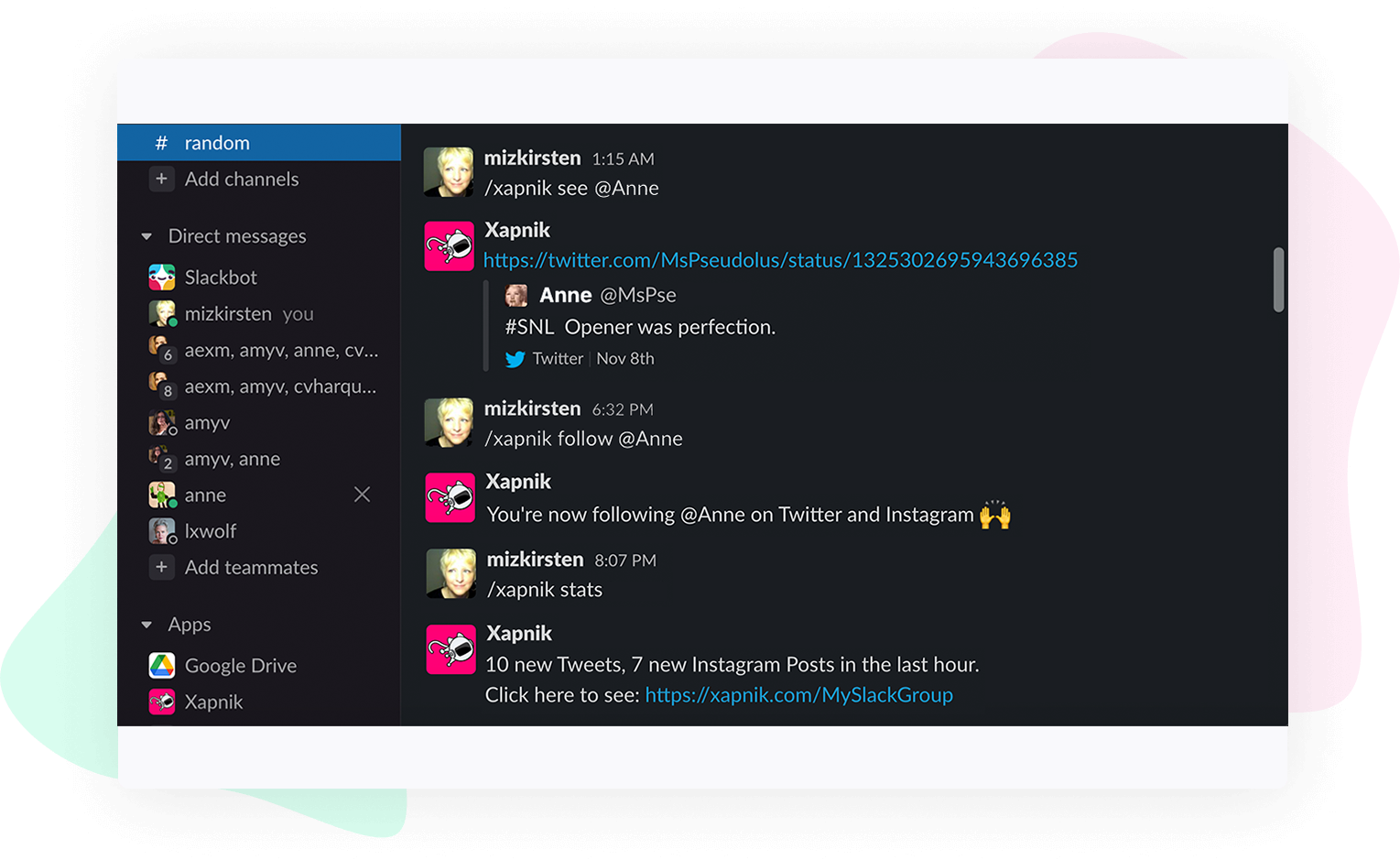Click the message pane scrollbar
The image size is (1400, 860).
[x=1278, y=279]
